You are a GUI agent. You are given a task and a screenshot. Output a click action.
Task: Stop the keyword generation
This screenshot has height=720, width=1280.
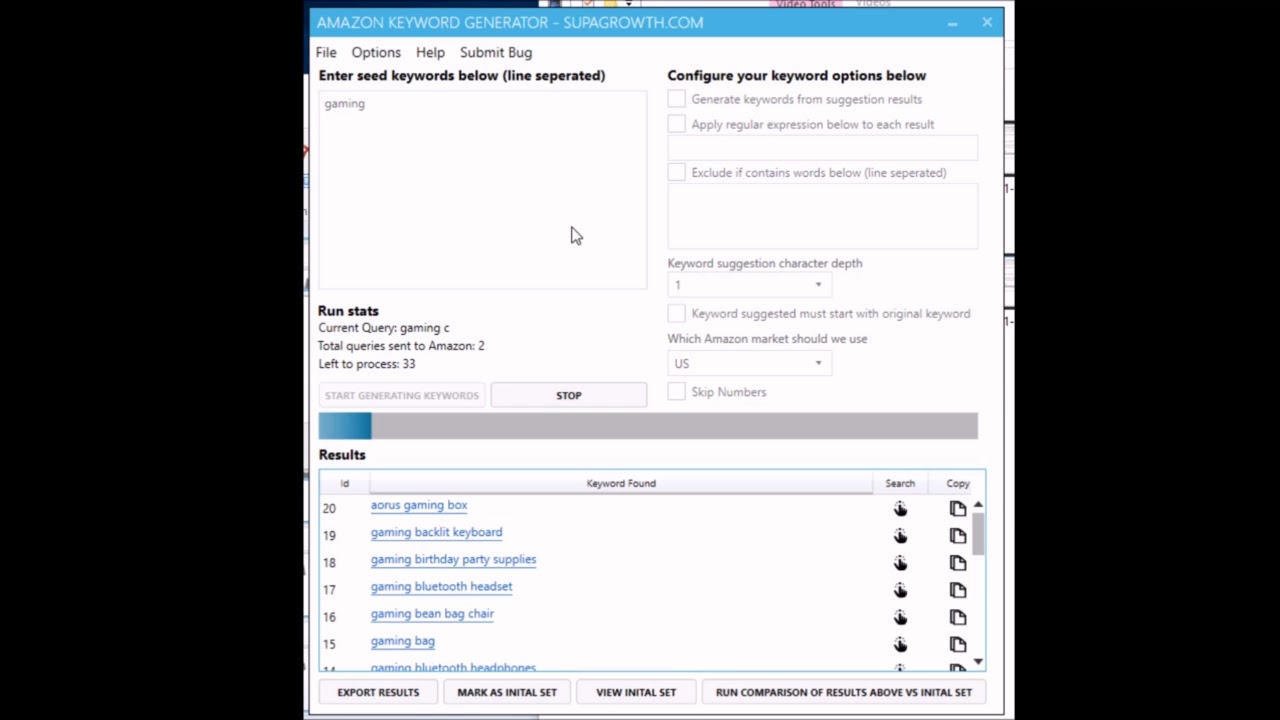click(x=569, y=395)
